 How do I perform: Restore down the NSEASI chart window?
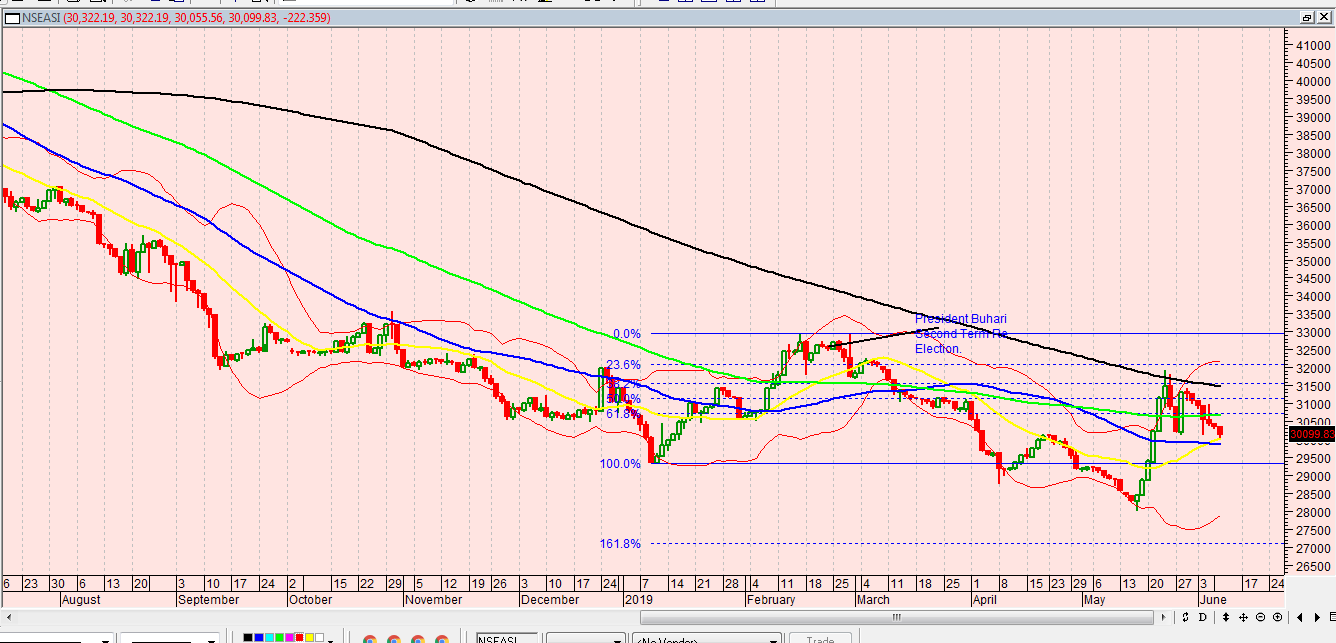[1307, 17]
